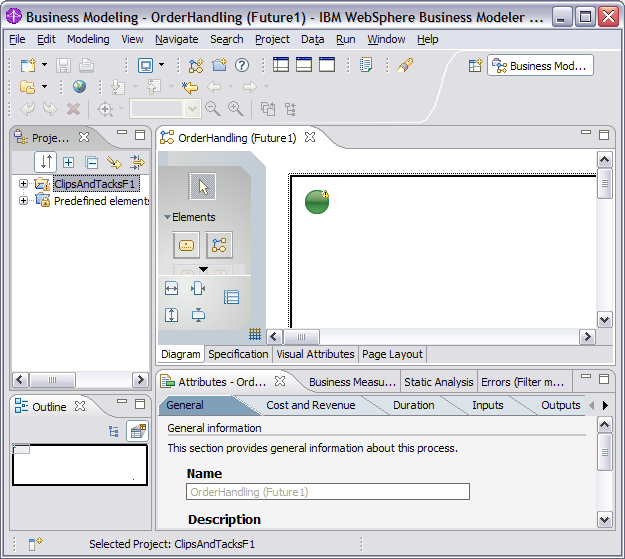Open dropdown beside the folder import icon
Screen dimensions: 625x559
click(44, 87)
